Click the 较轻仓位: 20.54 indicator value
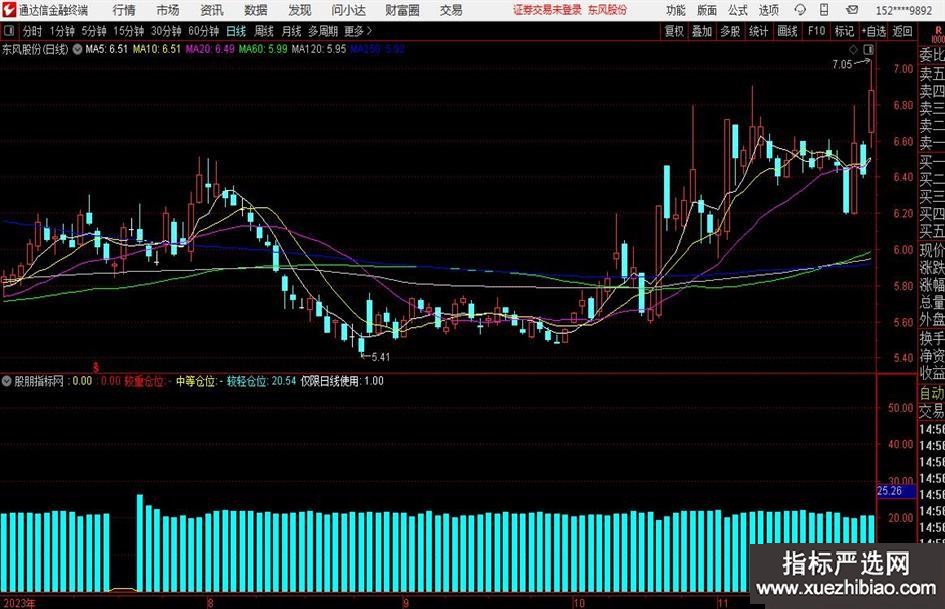 click(261, 381)
